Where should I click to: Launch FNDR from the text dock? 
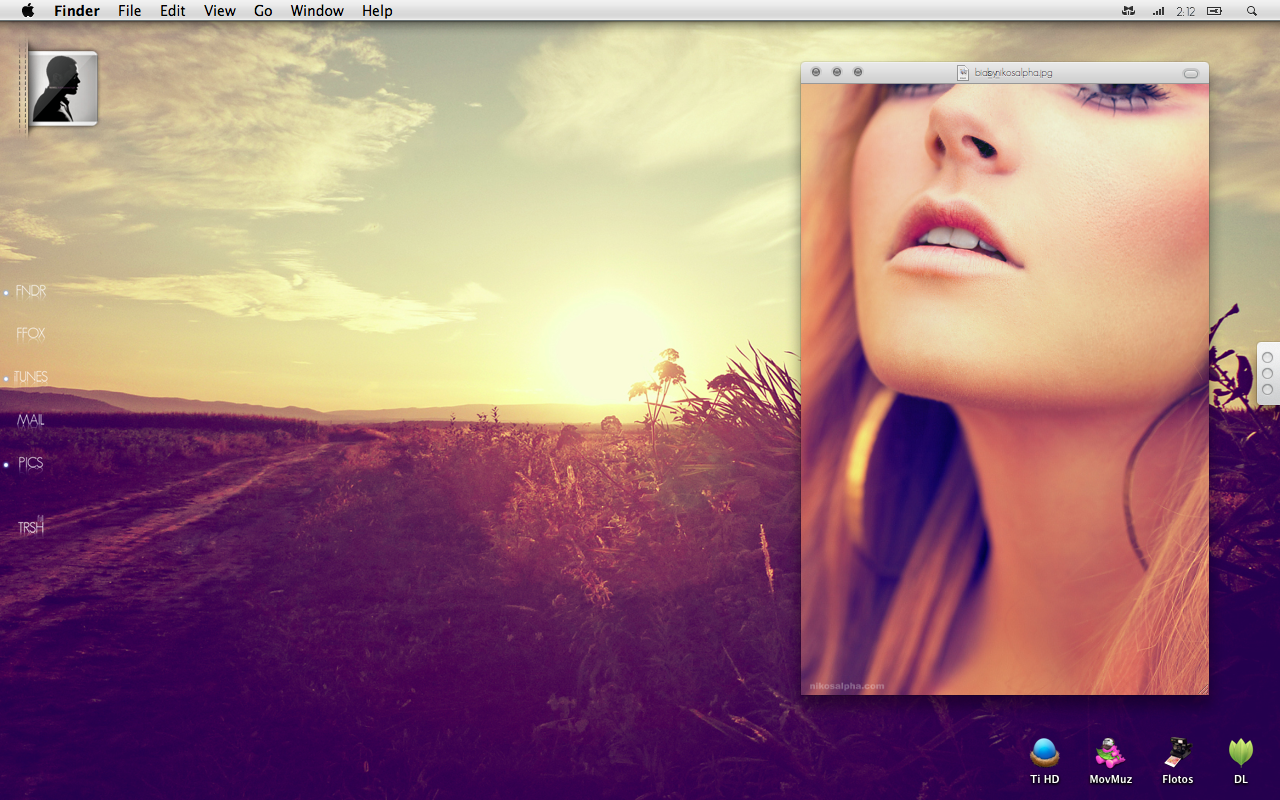click(x=31, y=291)
